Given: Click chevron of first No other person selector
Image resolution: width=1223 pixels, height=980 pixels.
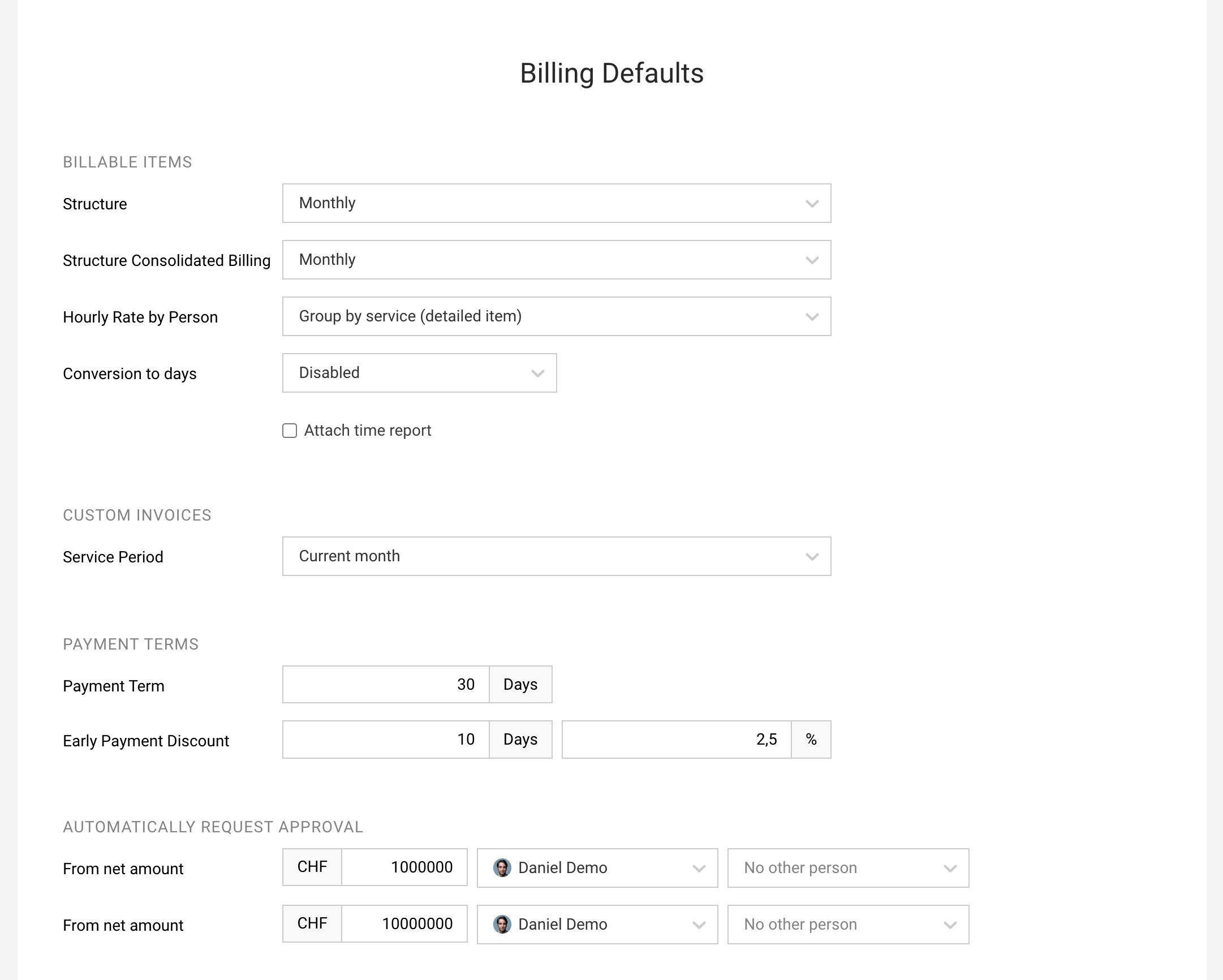Looking at the screenshot, I should click(950, 869).
